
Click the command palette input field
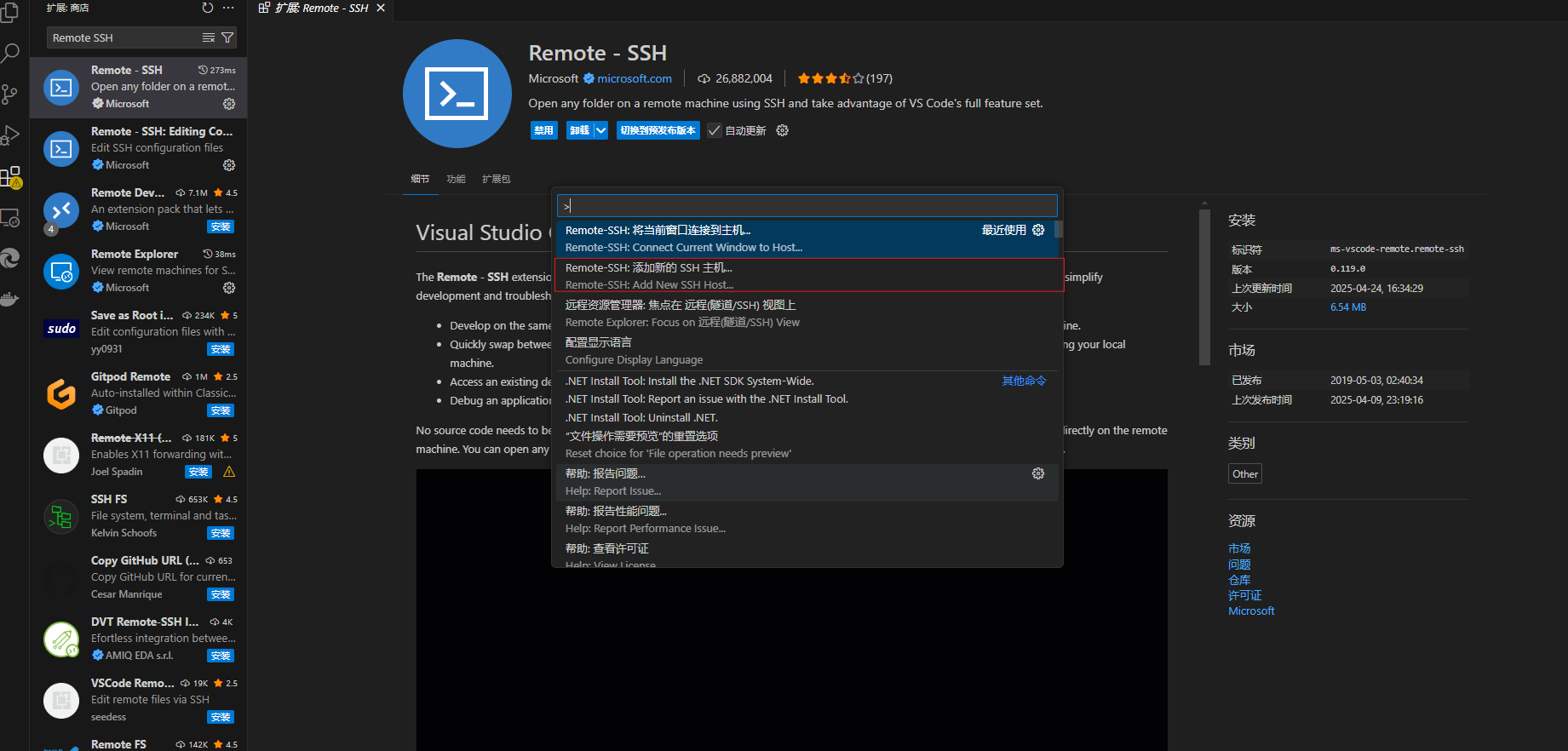pos(807,206)
